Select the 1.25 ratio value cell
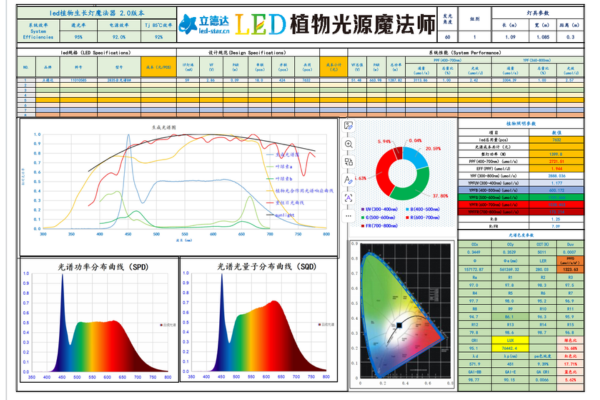The image size is (600, 400). pyautogui.click(x=556, y=219)
